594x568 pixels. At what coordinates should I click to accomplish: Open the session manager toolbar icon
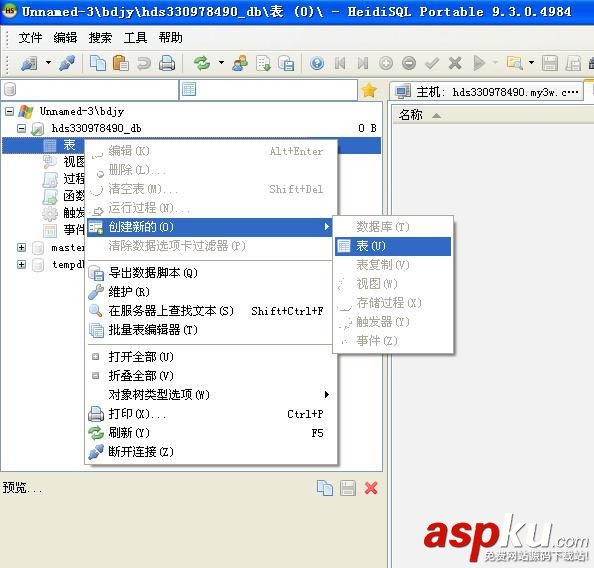30,63
